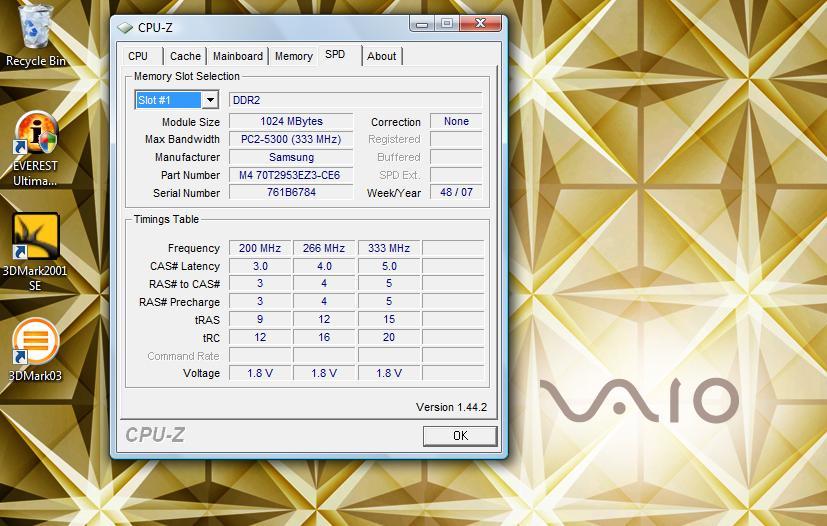This screenshot has width=827, height=526.
Task: Click tRC value 20
Action: (389, 337)
